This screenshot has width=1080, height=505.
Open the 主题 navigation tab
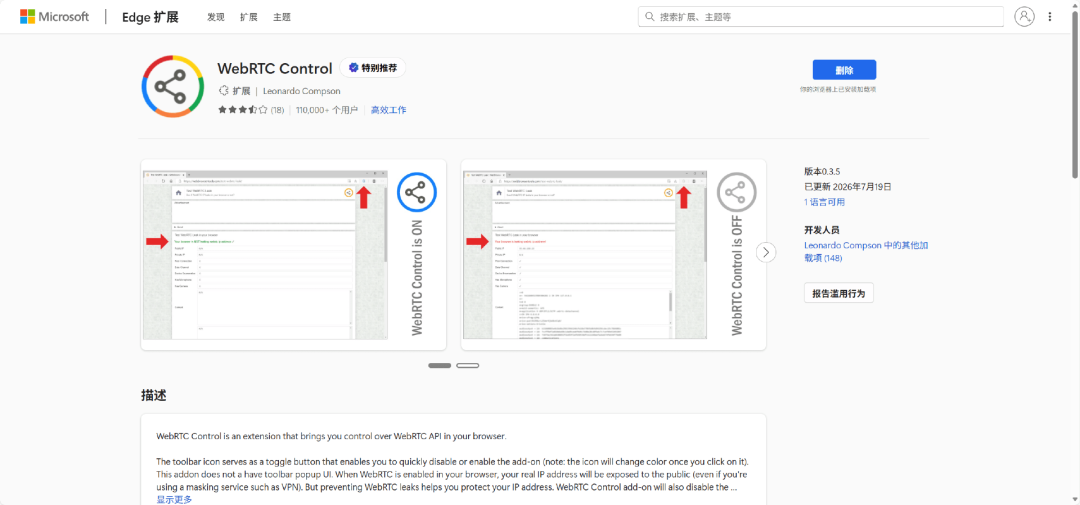(x=281, y=17)
